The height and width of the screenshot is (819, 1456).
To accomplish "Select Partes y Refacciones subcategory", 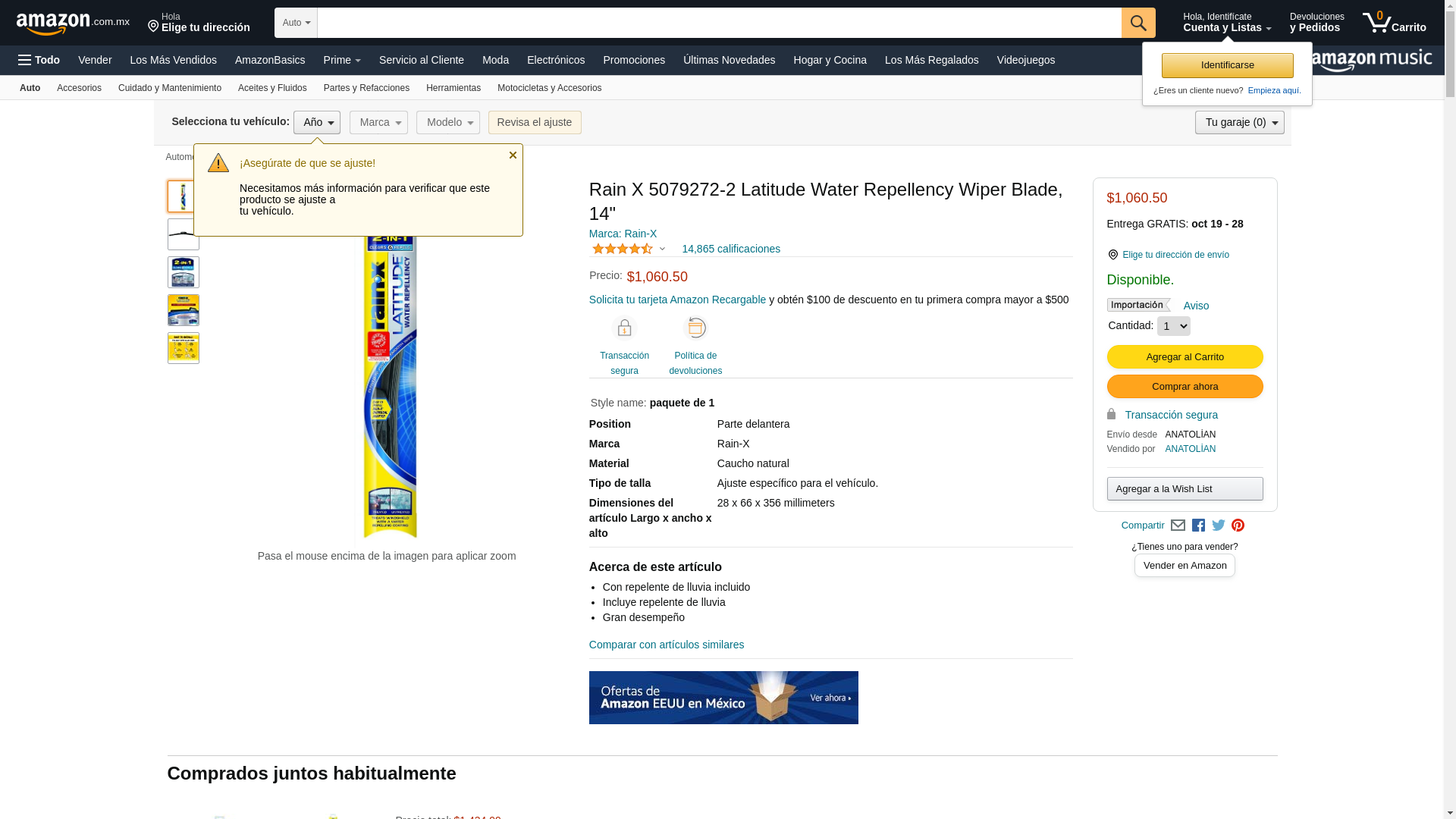I will point(366,88).
